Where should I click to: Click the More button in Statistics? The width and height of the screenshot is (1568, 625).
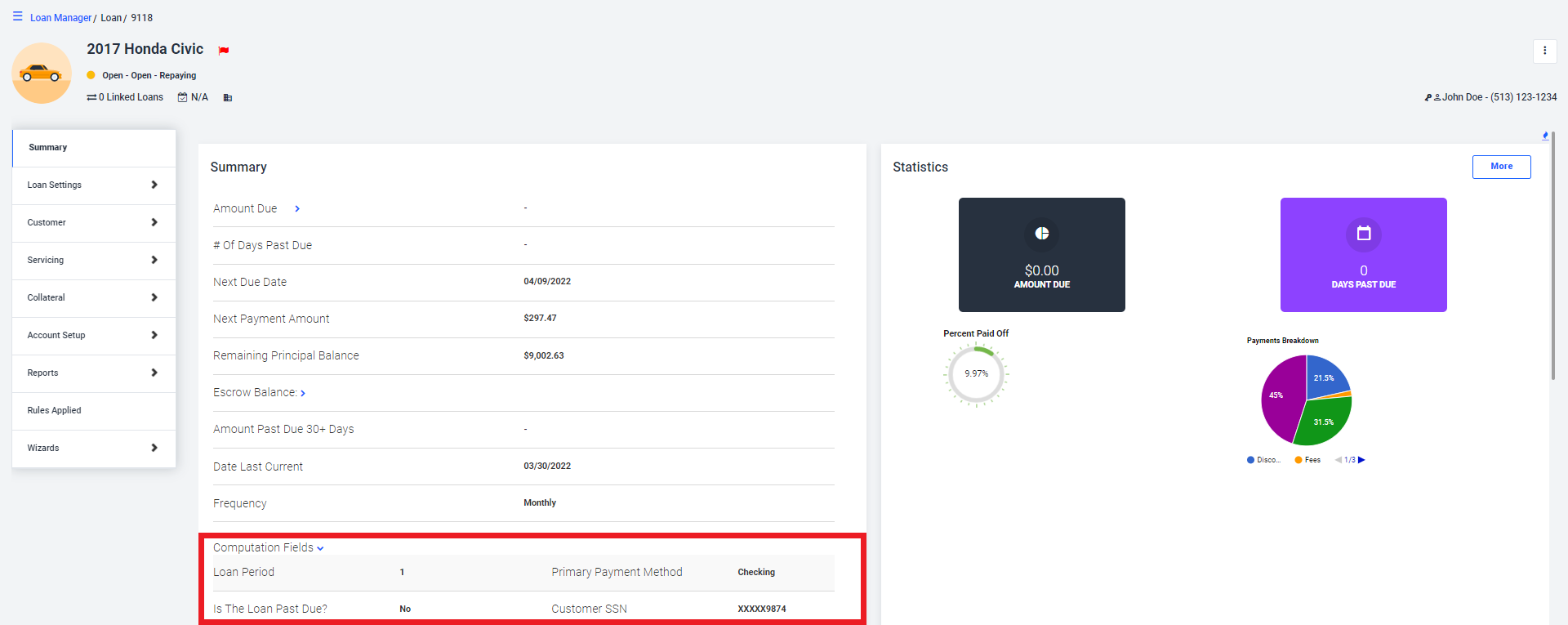pos(1501,167)
